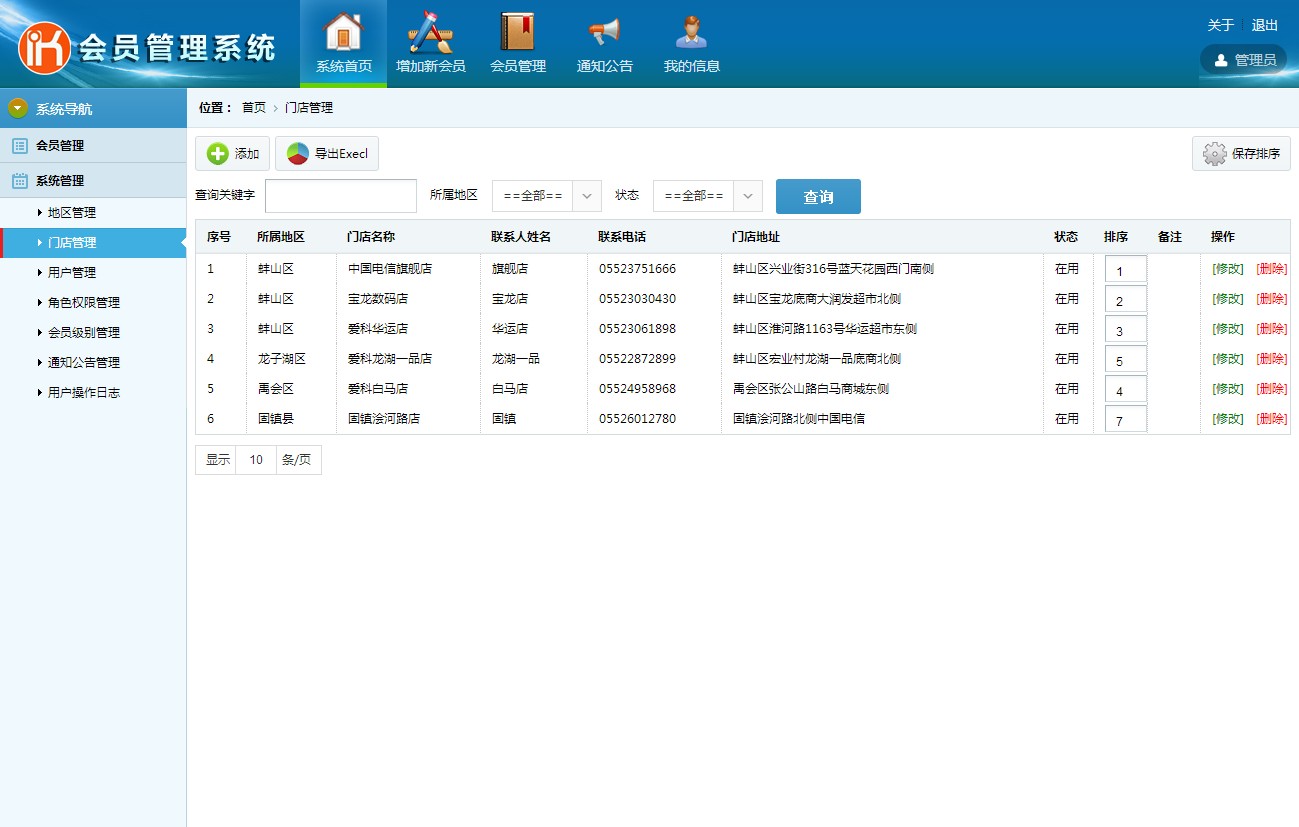Screen dimensions: 1299x827
Task: Click 删除 link for 固镇涂河路店
Action: coord(1271,419)
